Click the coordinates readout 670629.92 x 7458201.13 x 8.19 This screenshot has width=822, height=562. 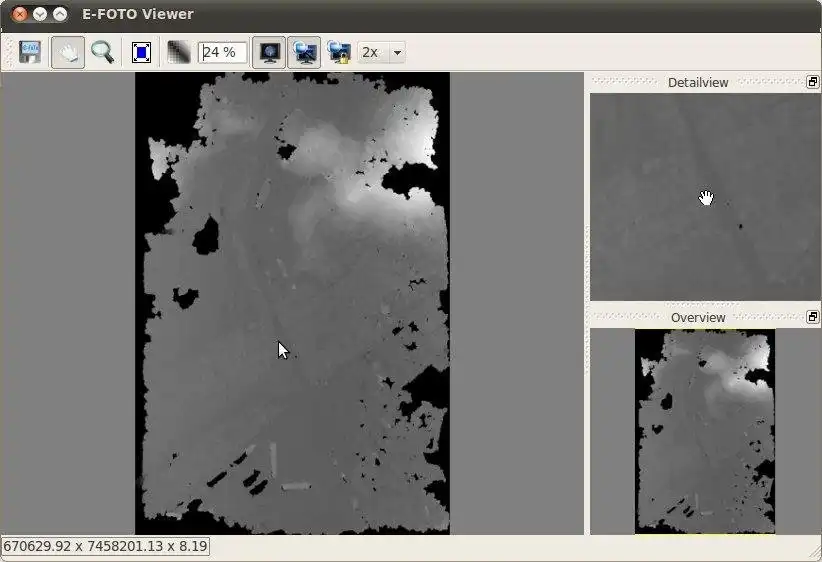[x=105, y=546]
